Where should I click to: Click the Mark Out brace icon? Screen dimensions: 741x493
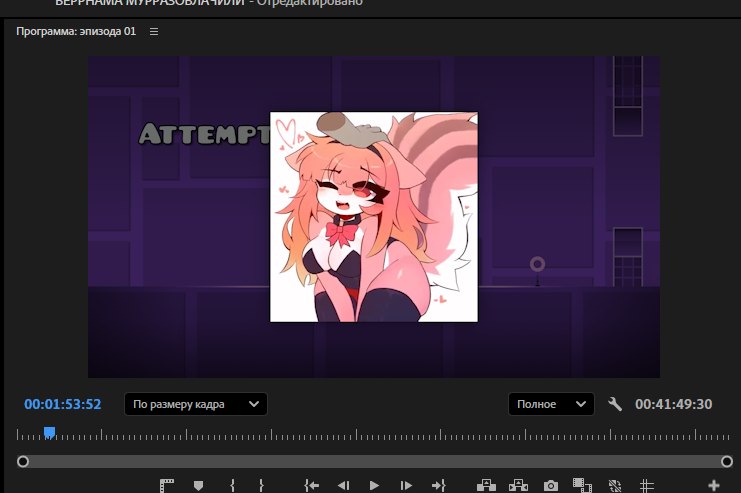pyautogui.click(x=261, y=485)
